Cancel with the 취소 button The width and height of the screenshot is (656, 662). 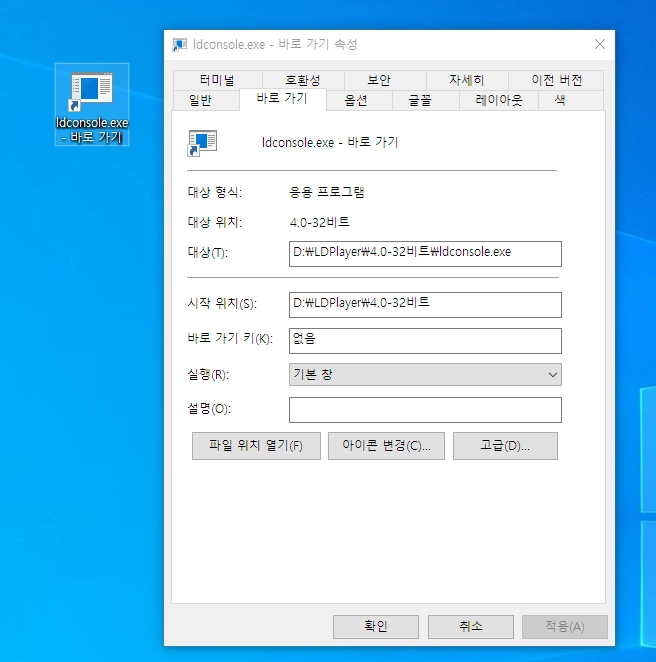tap(471, 627)
